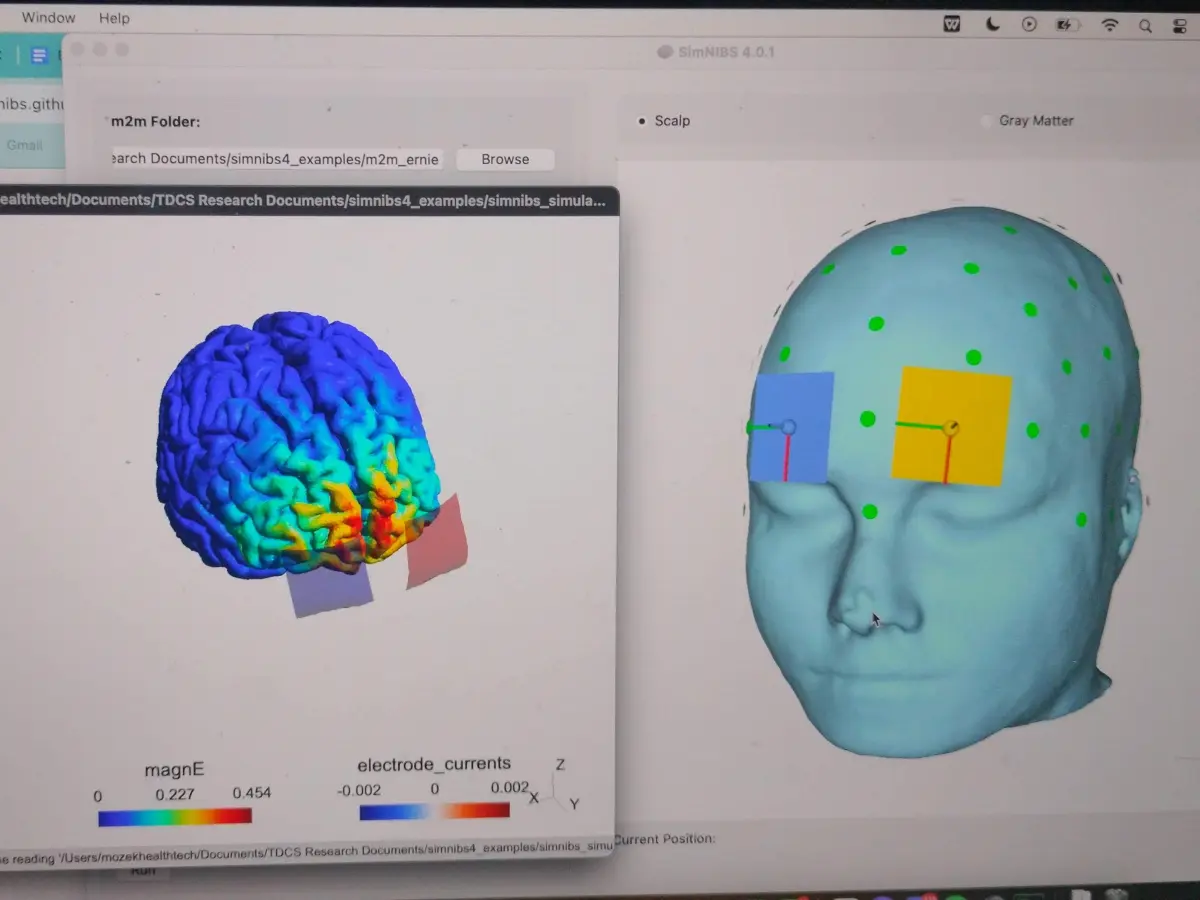Open the battery status icon
Viewport: 1200px width, 900px height.
click(1068, 24)
